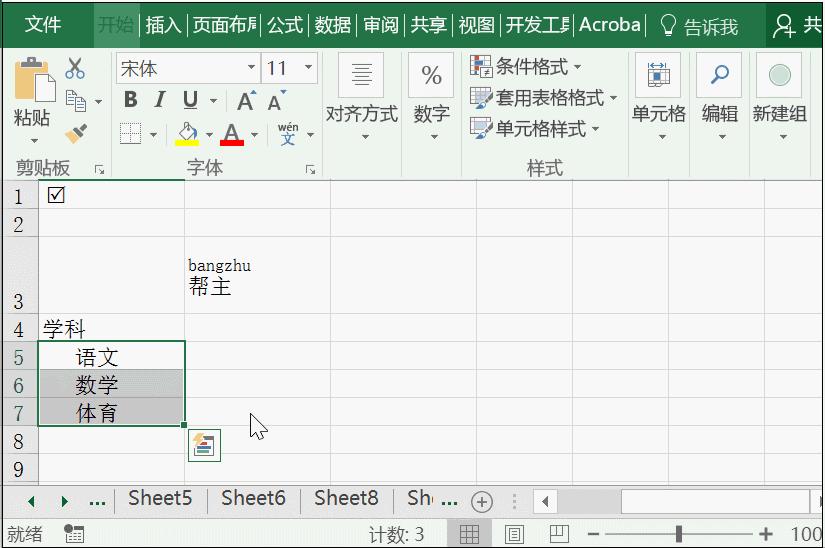Select row 3 header
This screenshot has width=825, height=548.
point(19,275)
